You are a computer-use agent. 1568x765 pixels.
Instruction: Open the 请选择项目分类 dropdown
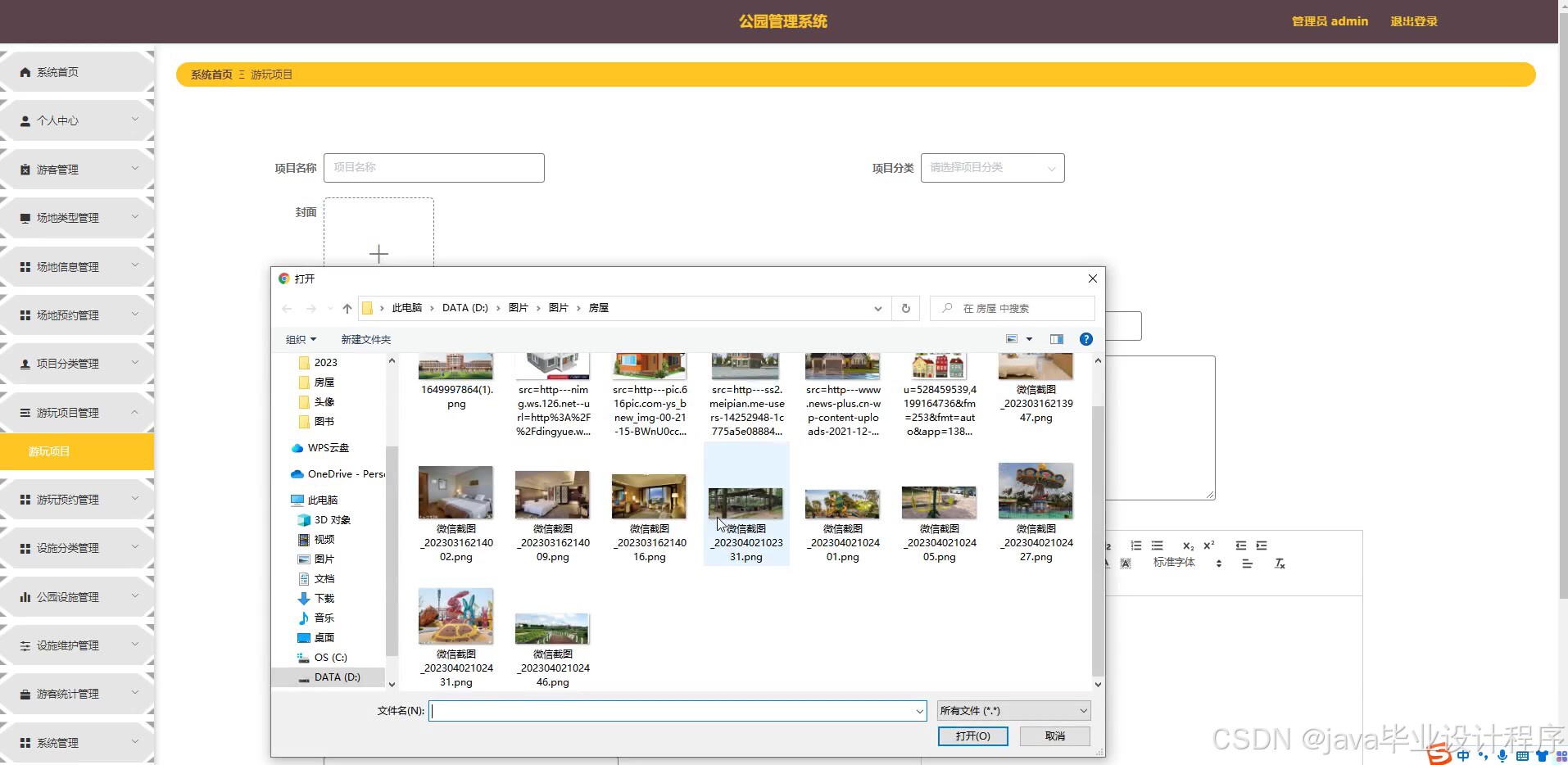992,168
